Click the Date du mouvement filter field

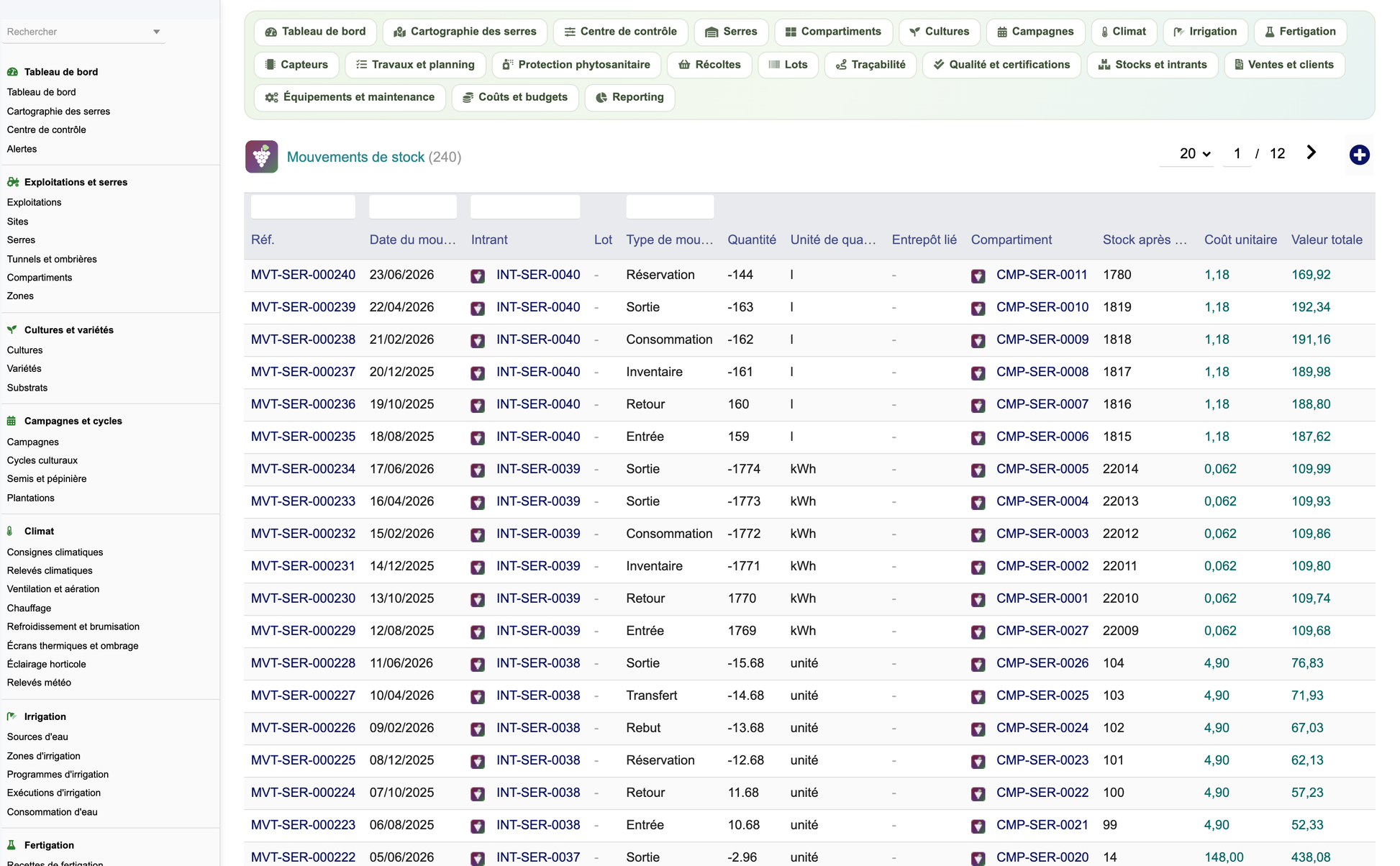pos(412,207)
